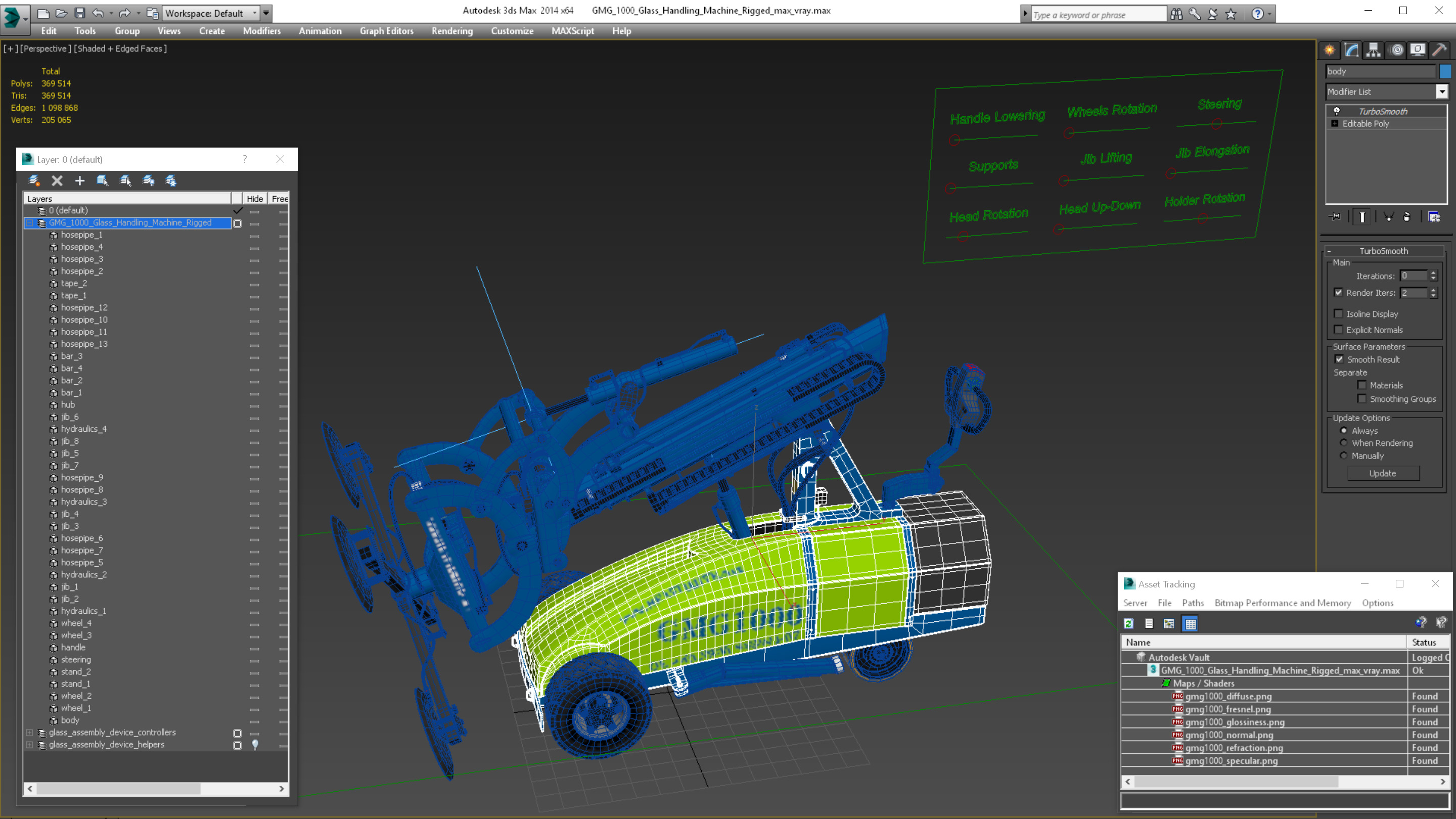1456x819 pixels.
Task: Open the Graph Editors menu
Action: (387, 31)
